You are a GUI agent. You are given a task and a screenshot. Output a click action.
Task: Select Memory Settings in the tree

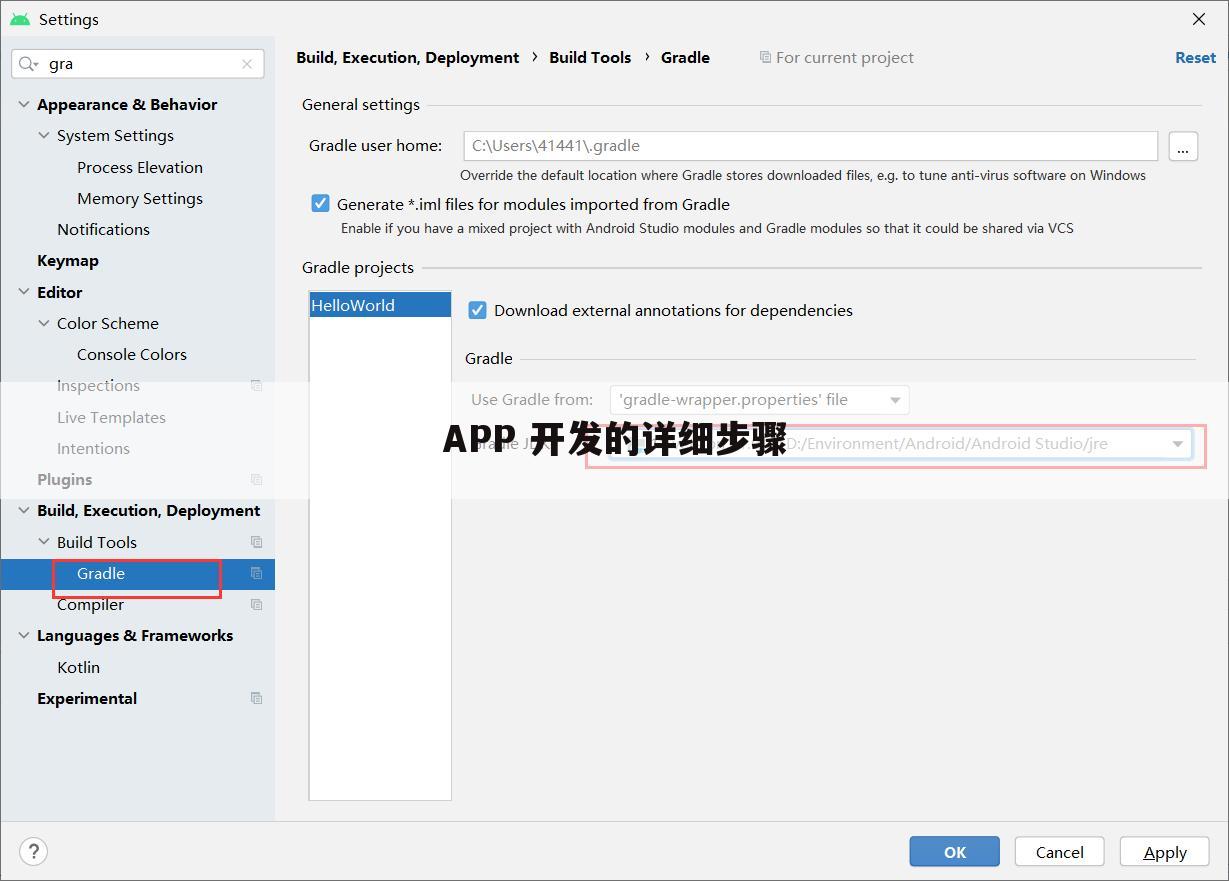140,199
